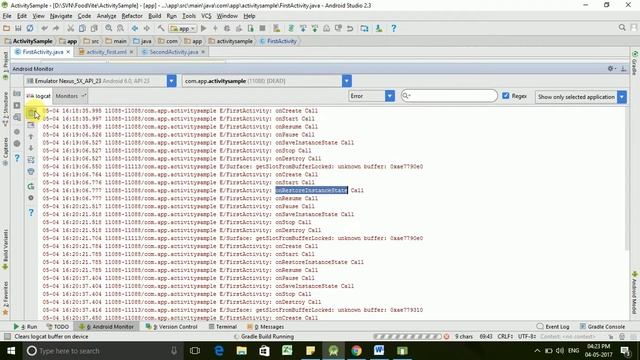Click the Gradle Build Running progress bar
The height and width of the screenshot is (360, 640).
pos(407,337)
